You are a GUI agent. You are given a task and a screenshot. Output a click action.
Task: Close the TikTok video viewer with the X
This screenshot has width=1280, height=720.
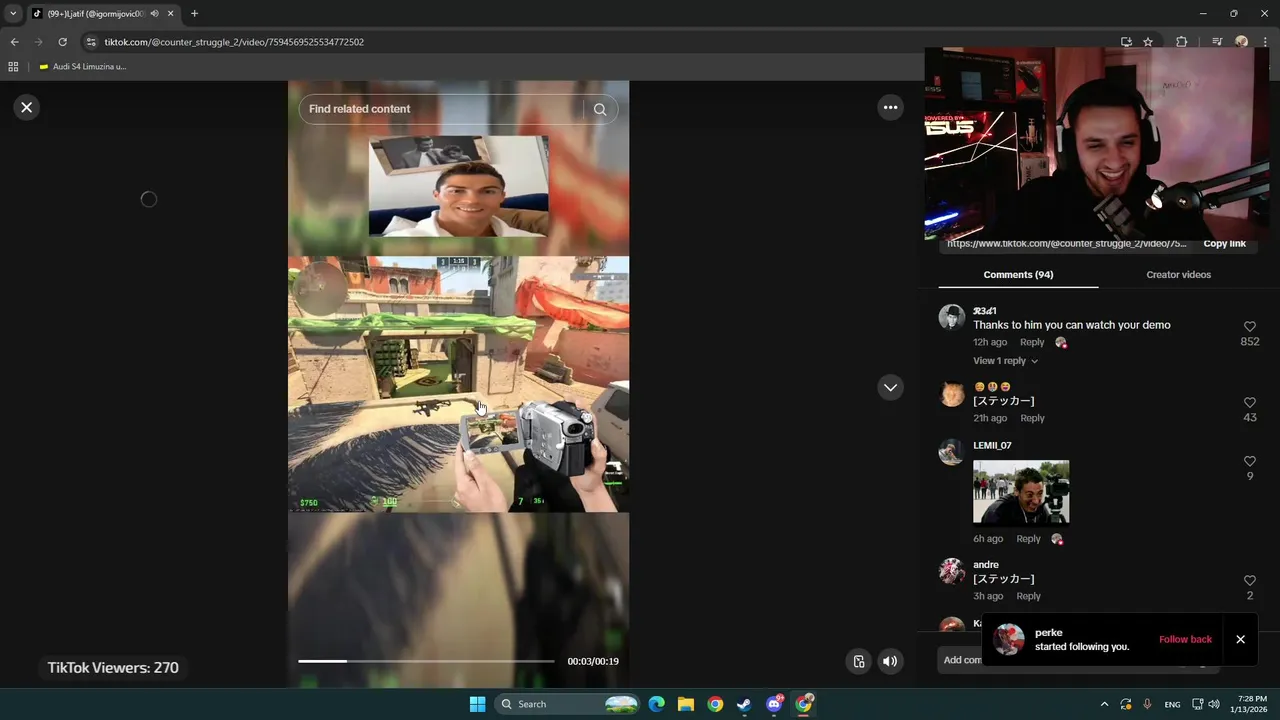27,107
